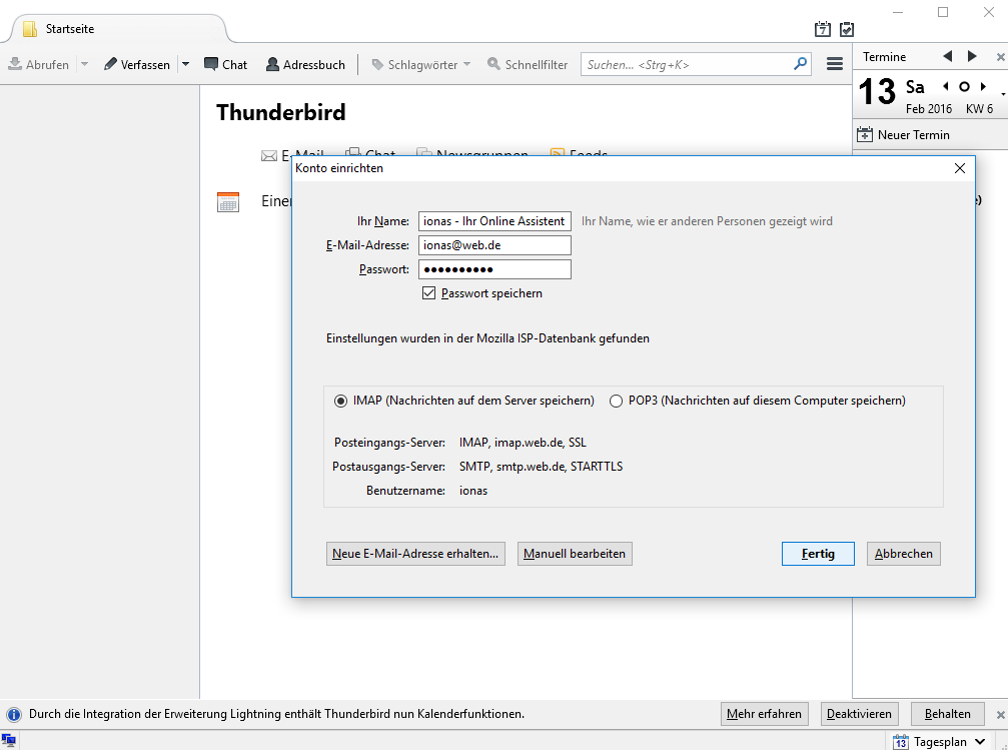Dismiss the Lightning notification bar
Screen dimensions: 1008x750
(1000, 715)
